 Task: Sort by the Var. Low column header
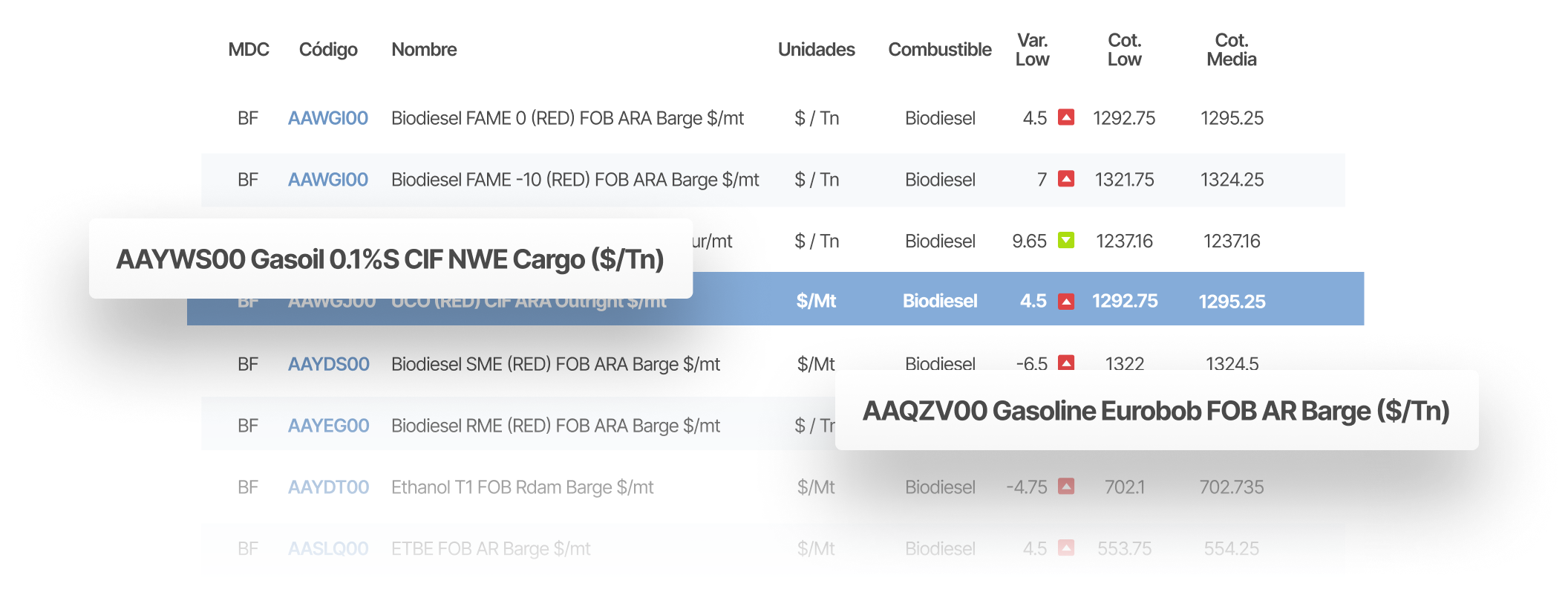pyautogui.click(x=1032, y=50)
